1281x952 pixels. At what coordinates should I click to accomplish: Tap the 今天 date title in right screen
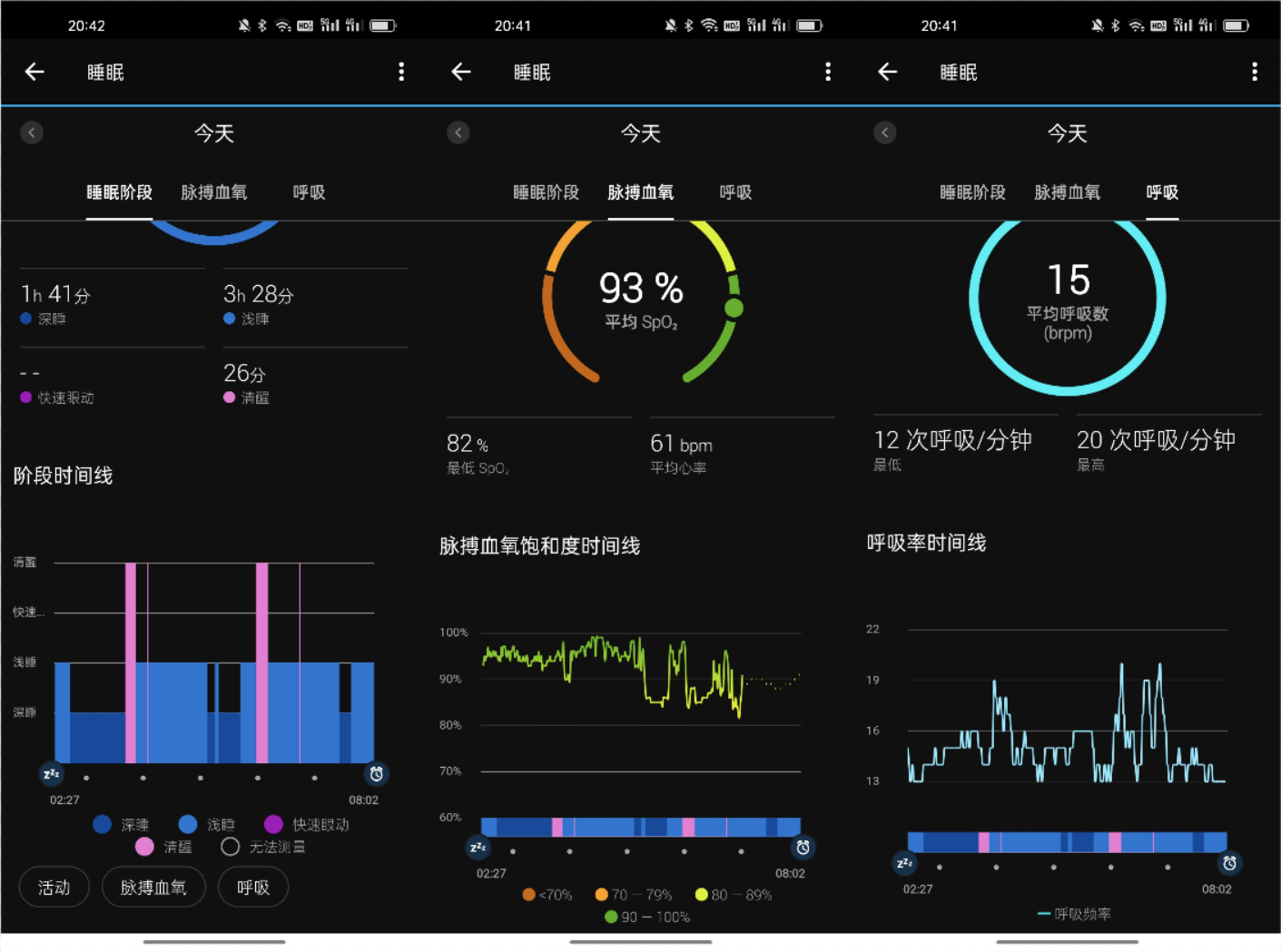tap(1068, 133)
